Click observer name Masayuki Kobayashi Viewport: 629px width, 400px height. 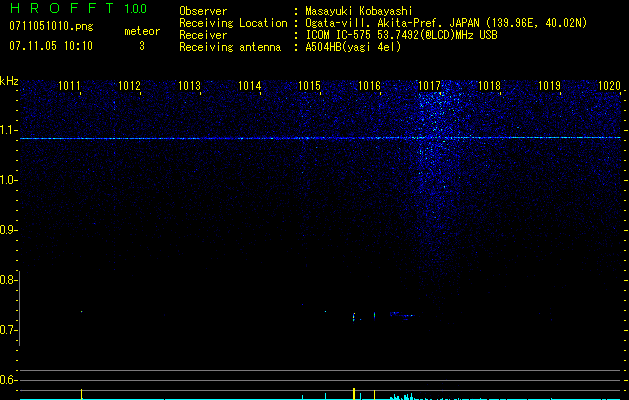pos(359,11)
